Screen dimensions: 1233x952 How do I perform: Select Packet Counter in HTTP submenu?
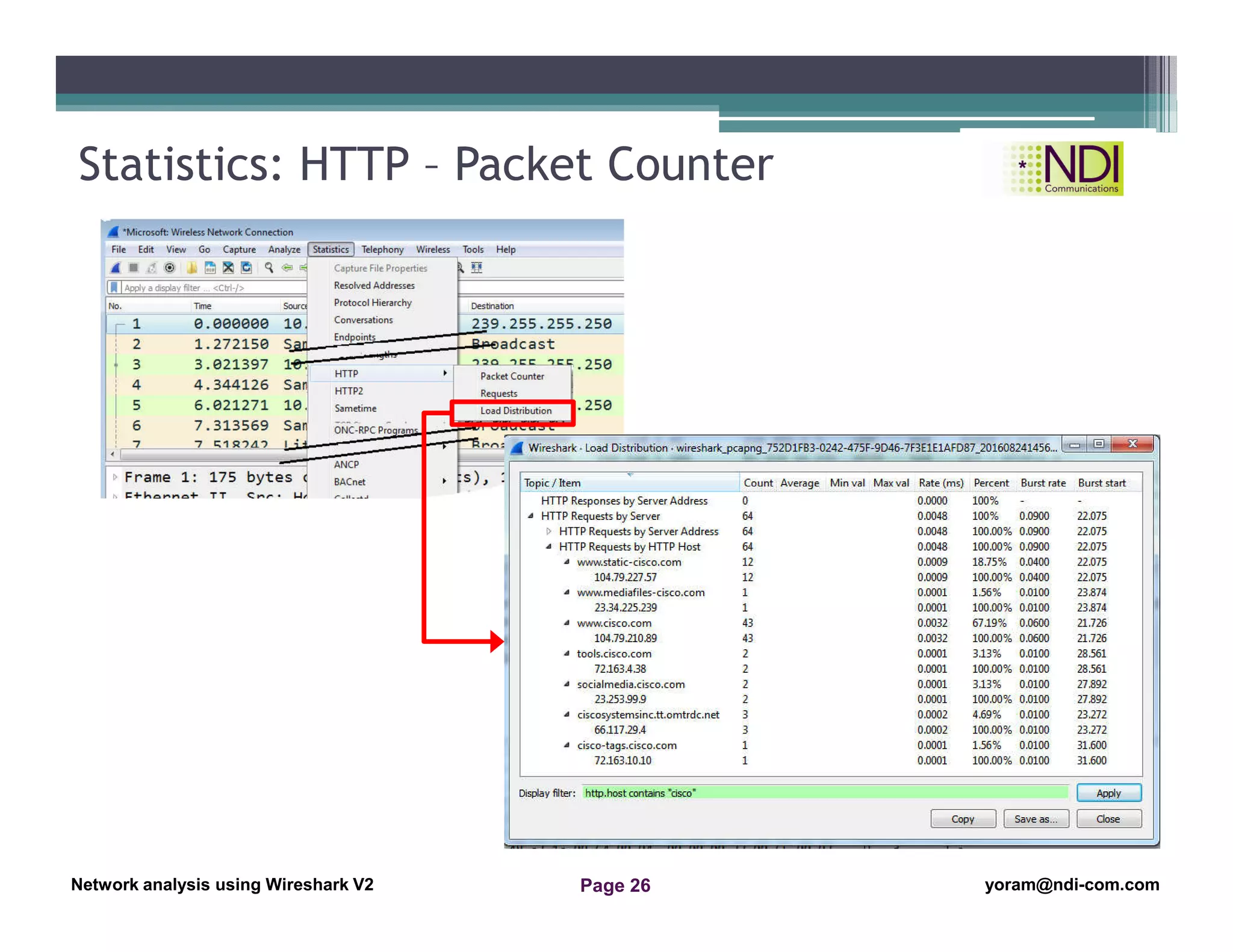(x=512, y=376)
